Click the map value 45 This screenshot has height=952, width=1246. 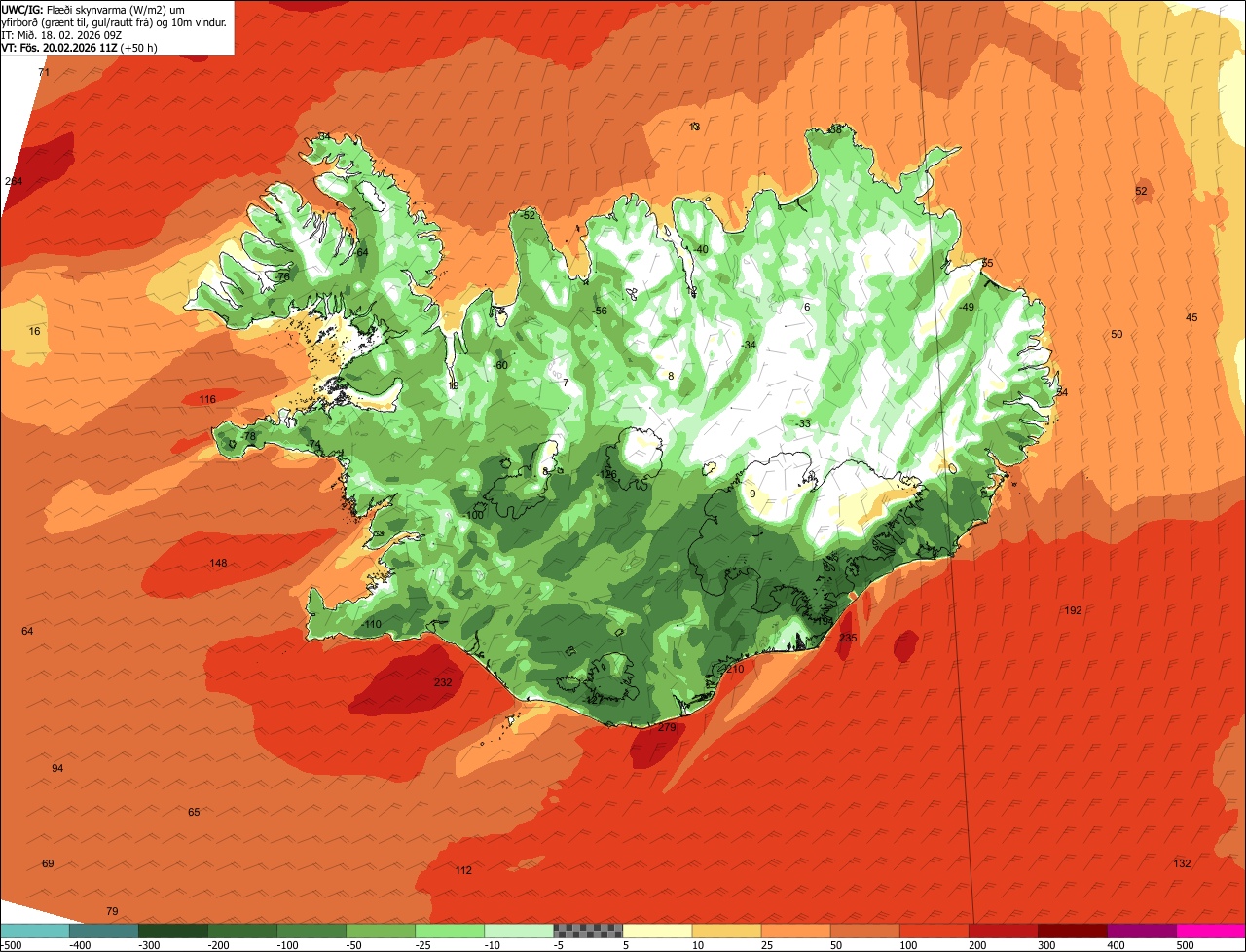(x=1191, y=318)
